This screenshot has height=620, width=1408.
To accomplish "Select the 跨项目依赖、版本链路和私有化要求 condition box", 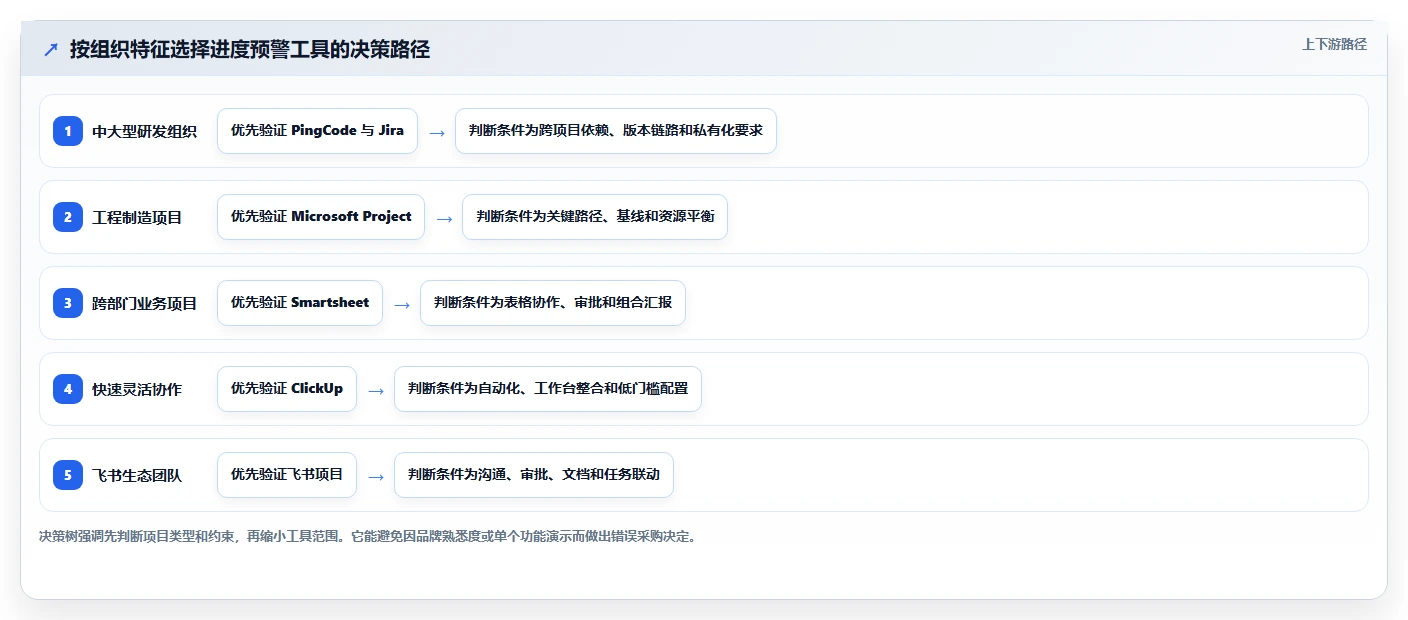I will [x=616, y=131].
